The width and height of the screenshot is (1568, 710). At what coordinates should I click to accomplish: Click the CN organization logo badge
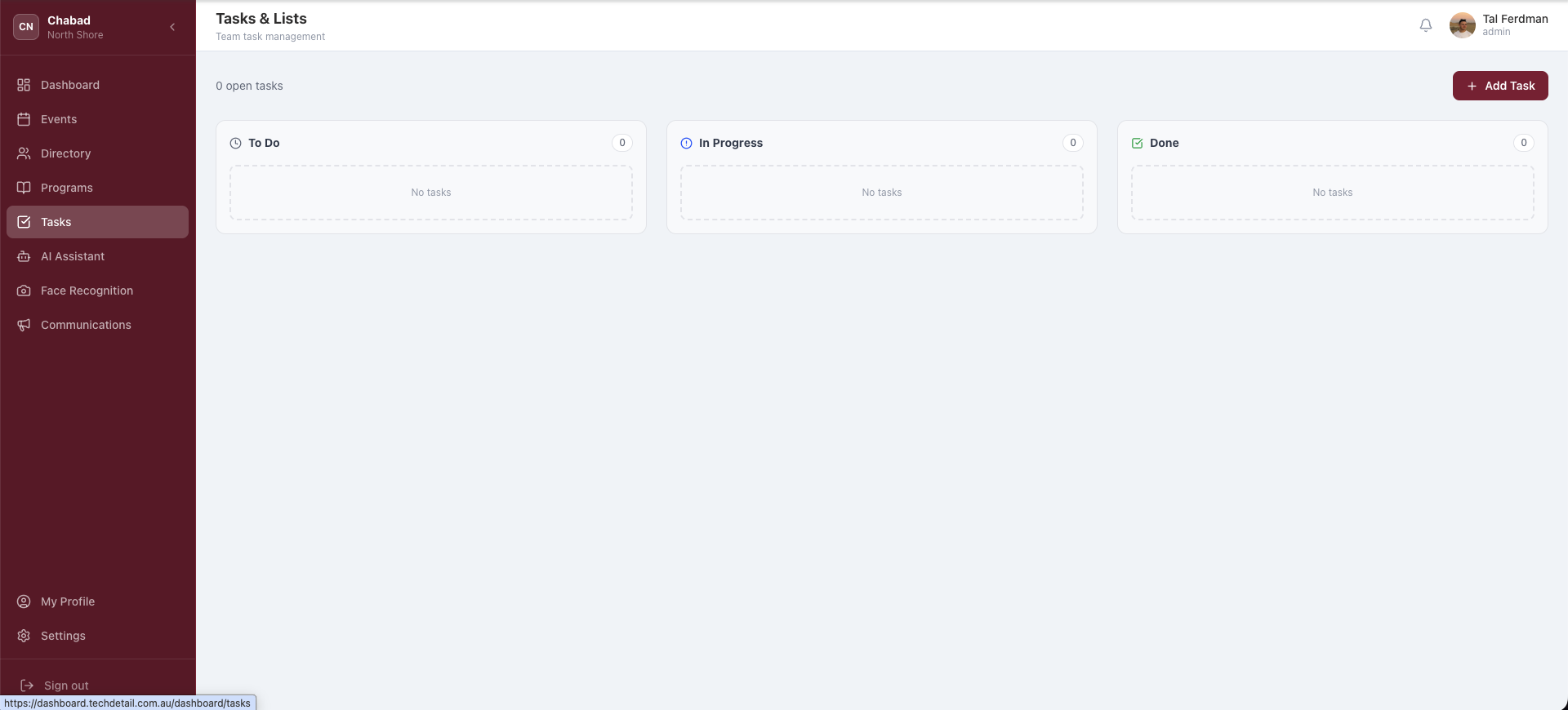point(26,27)
